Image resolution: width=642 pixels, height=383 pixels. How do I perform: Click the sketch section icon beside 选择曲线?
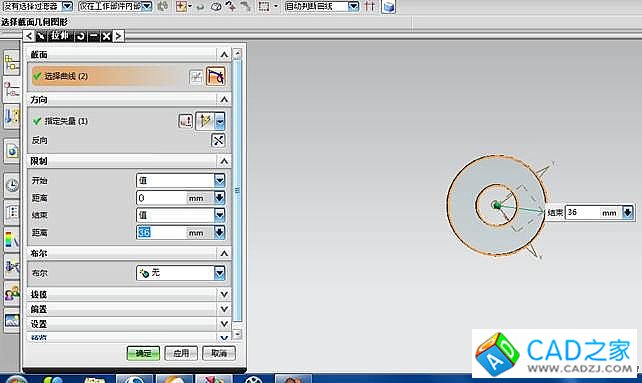click(196, 77)
